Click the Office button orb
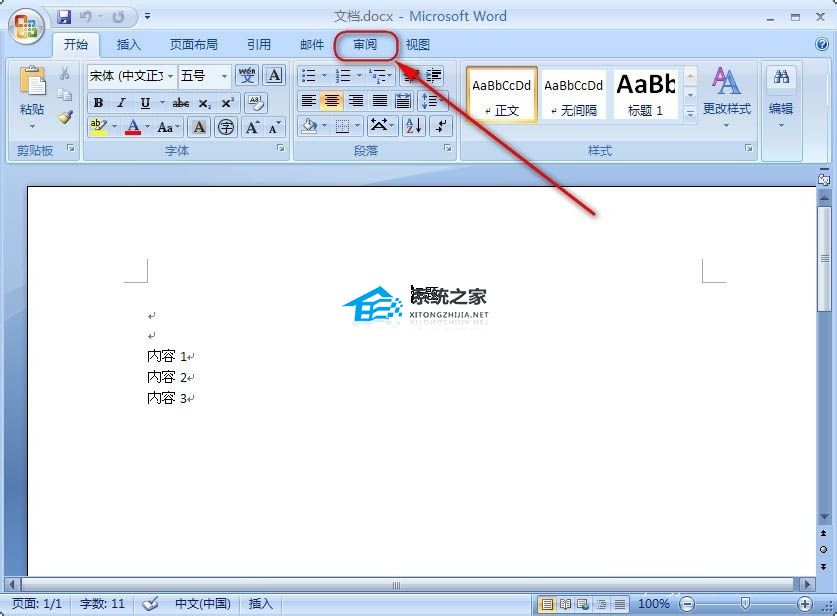 tap(25, 26)
